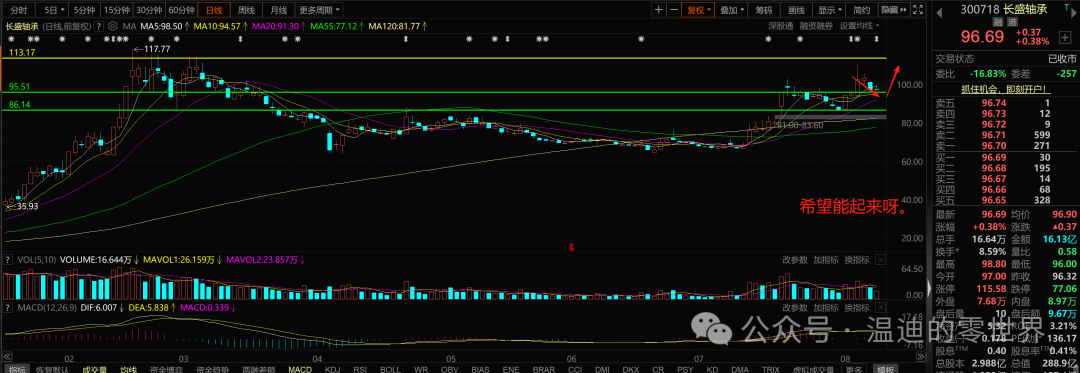This screenshot has height=373, width=1080.
Task: Select the WR indicator tab
Action: point(421,369)
